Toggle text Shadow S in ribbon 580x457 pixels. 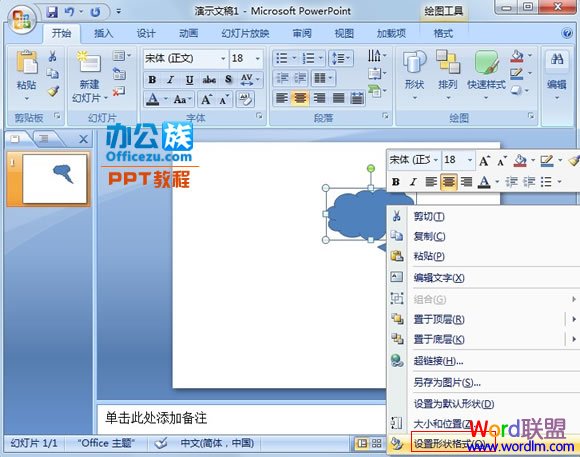[228, 80]
